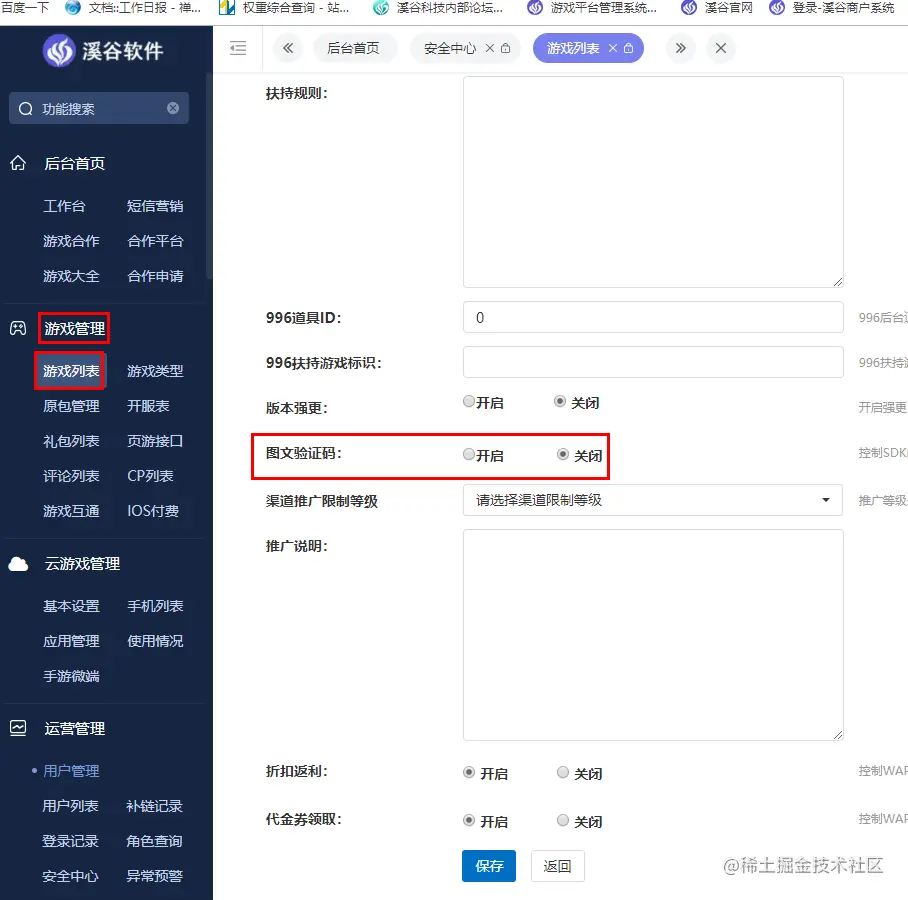Select 关闭 for 图文验证码
The width and height of the screenshot is (908, 900).
[x=562, y=455]
